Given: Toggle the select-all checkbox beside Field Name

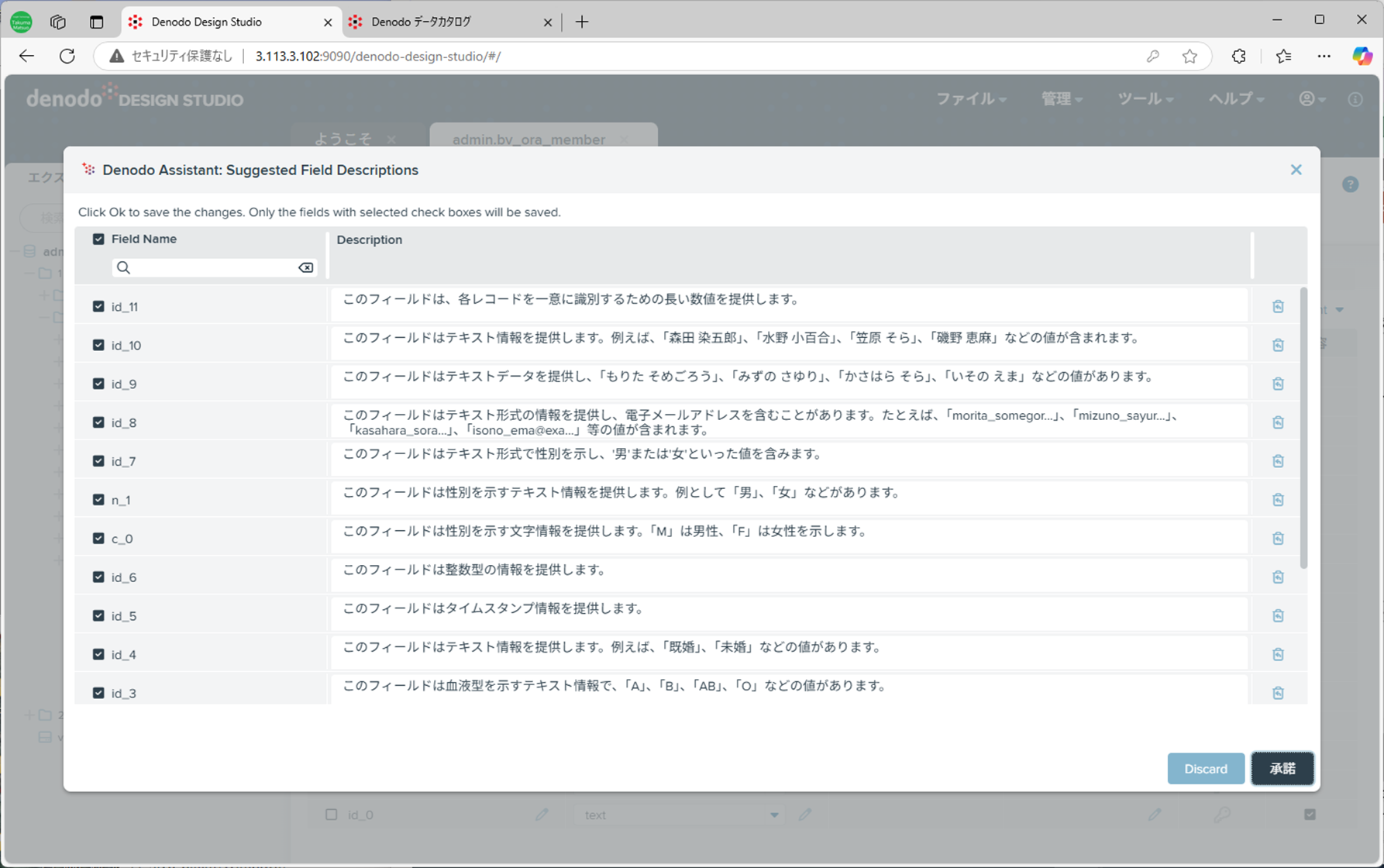Looking at the screenshot, I should click(x=98, y=239).
